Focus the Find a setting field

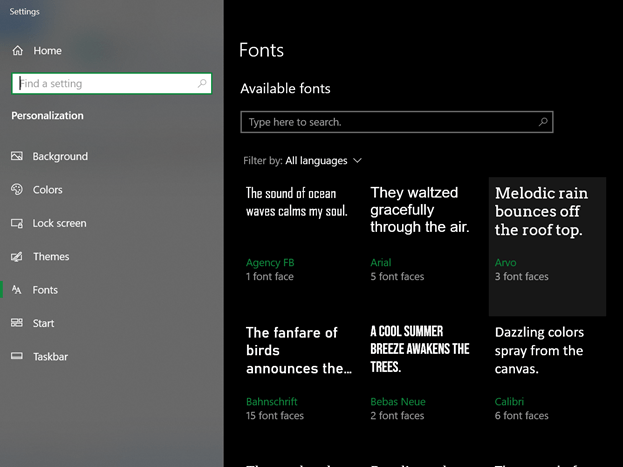click(112, 83)
